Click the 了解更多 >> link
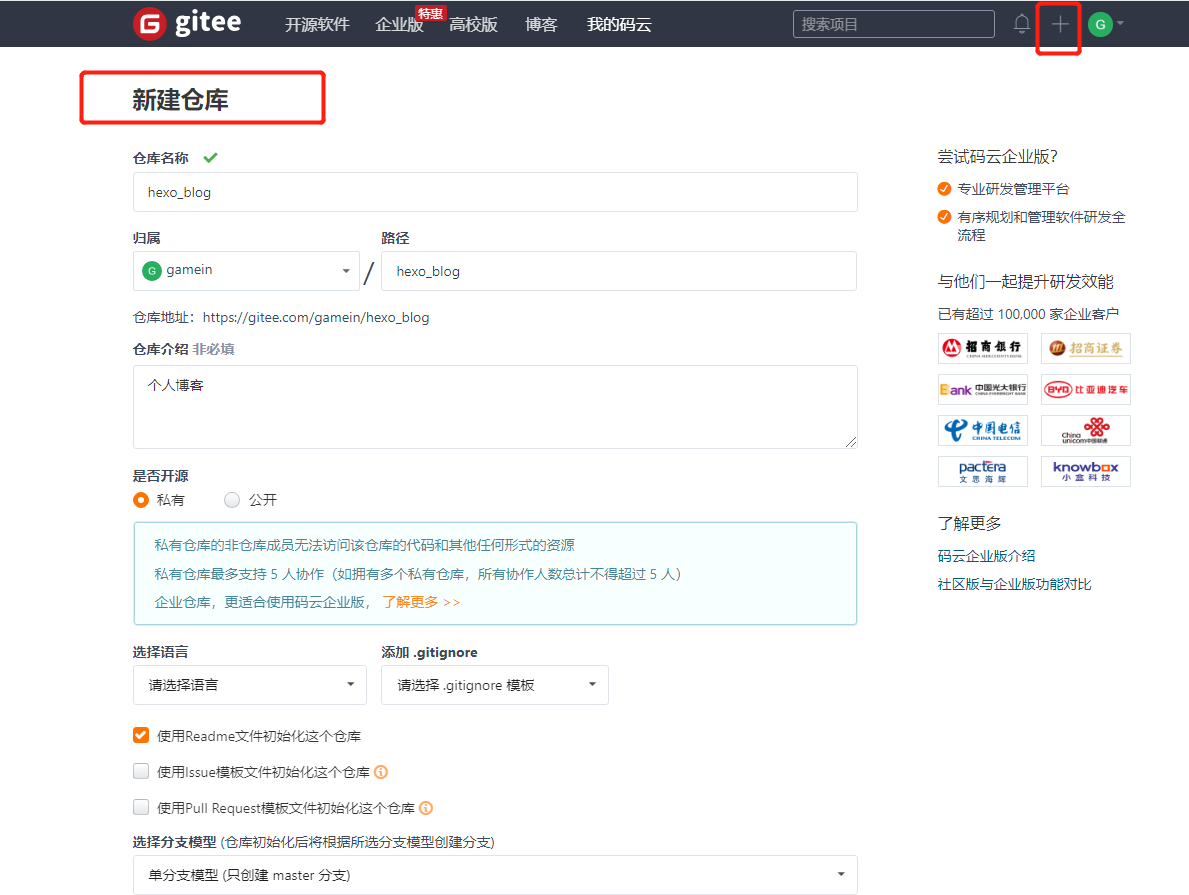This screenshot has height=895, width=1189. [x=421, y=601]
